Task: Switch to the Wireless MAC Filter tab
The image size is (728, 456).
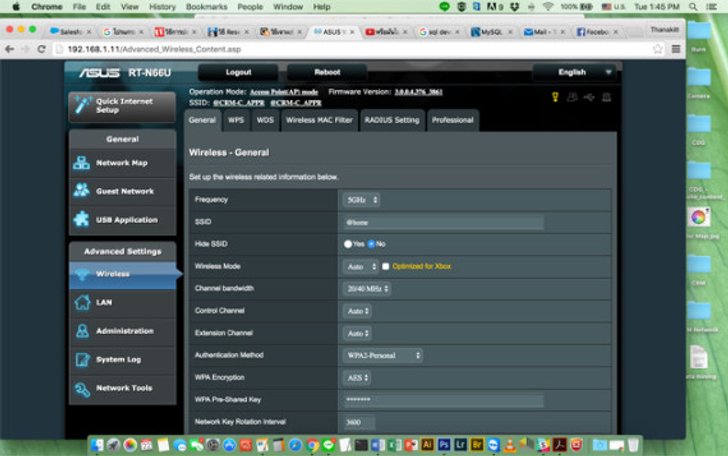Action: (319, 120)
